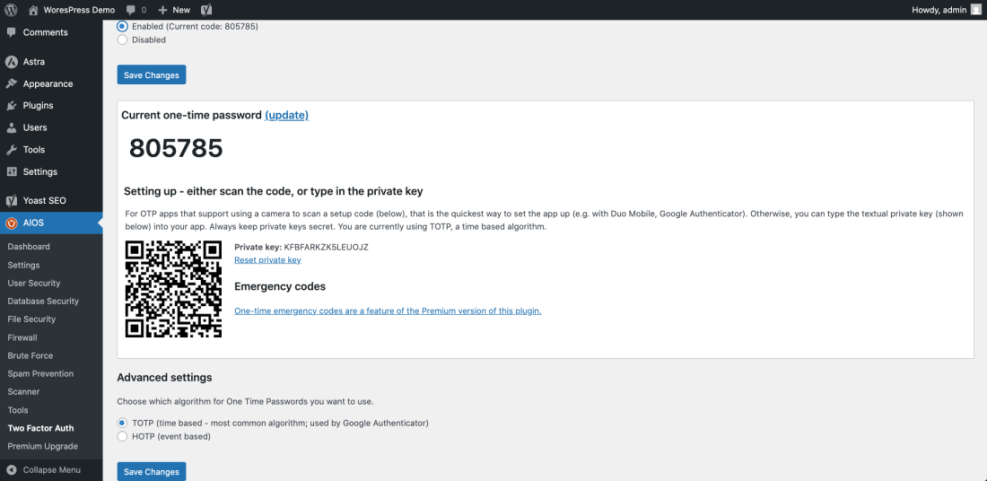Viewport: 987px width, 481px height.
Task: Open comments bubble in admin bar
Action: (130, 10)
